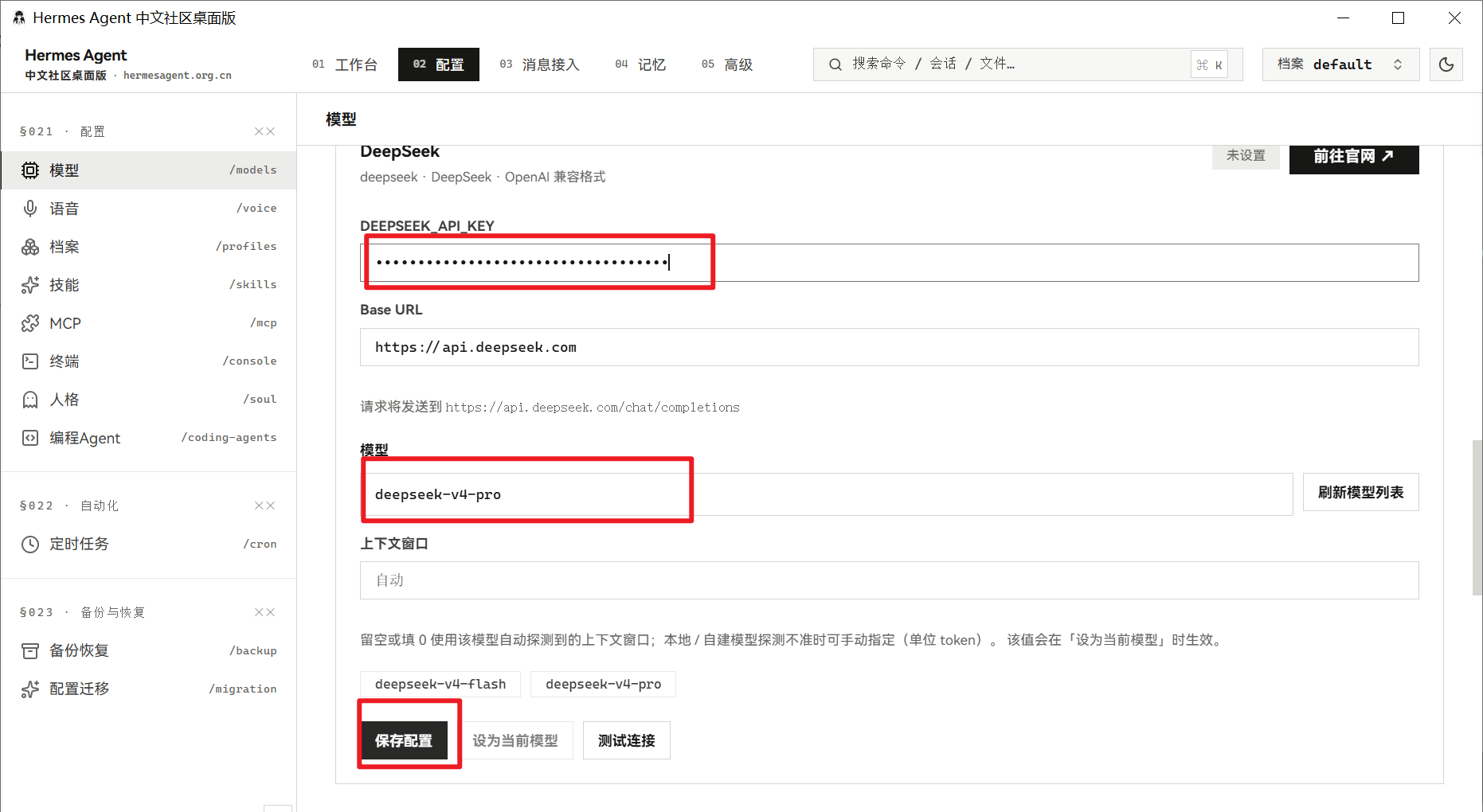1483x812 pixels.
Task: Click the 刷新模型列表 button
Action: (1360, 493)
